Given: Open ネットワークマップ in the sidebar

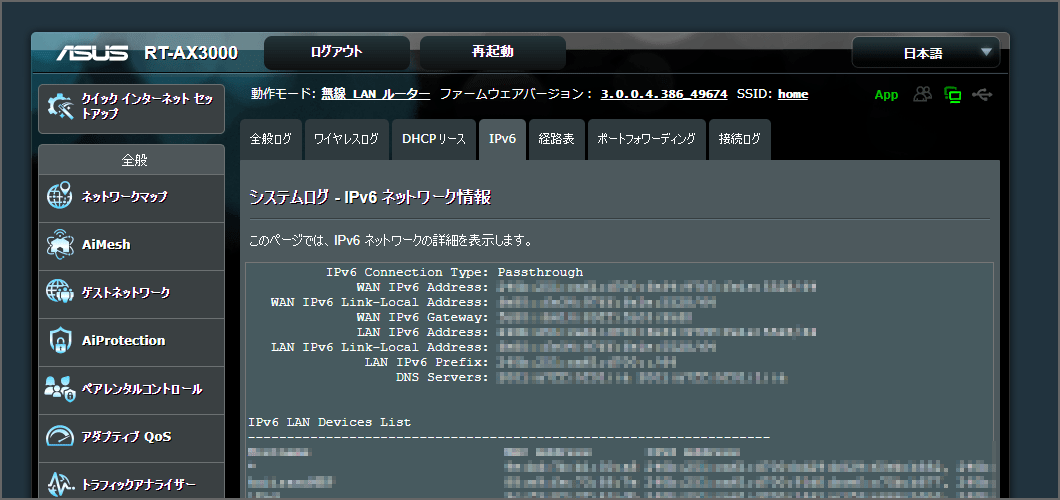Looking at the screenshot, I should (124, 197).
